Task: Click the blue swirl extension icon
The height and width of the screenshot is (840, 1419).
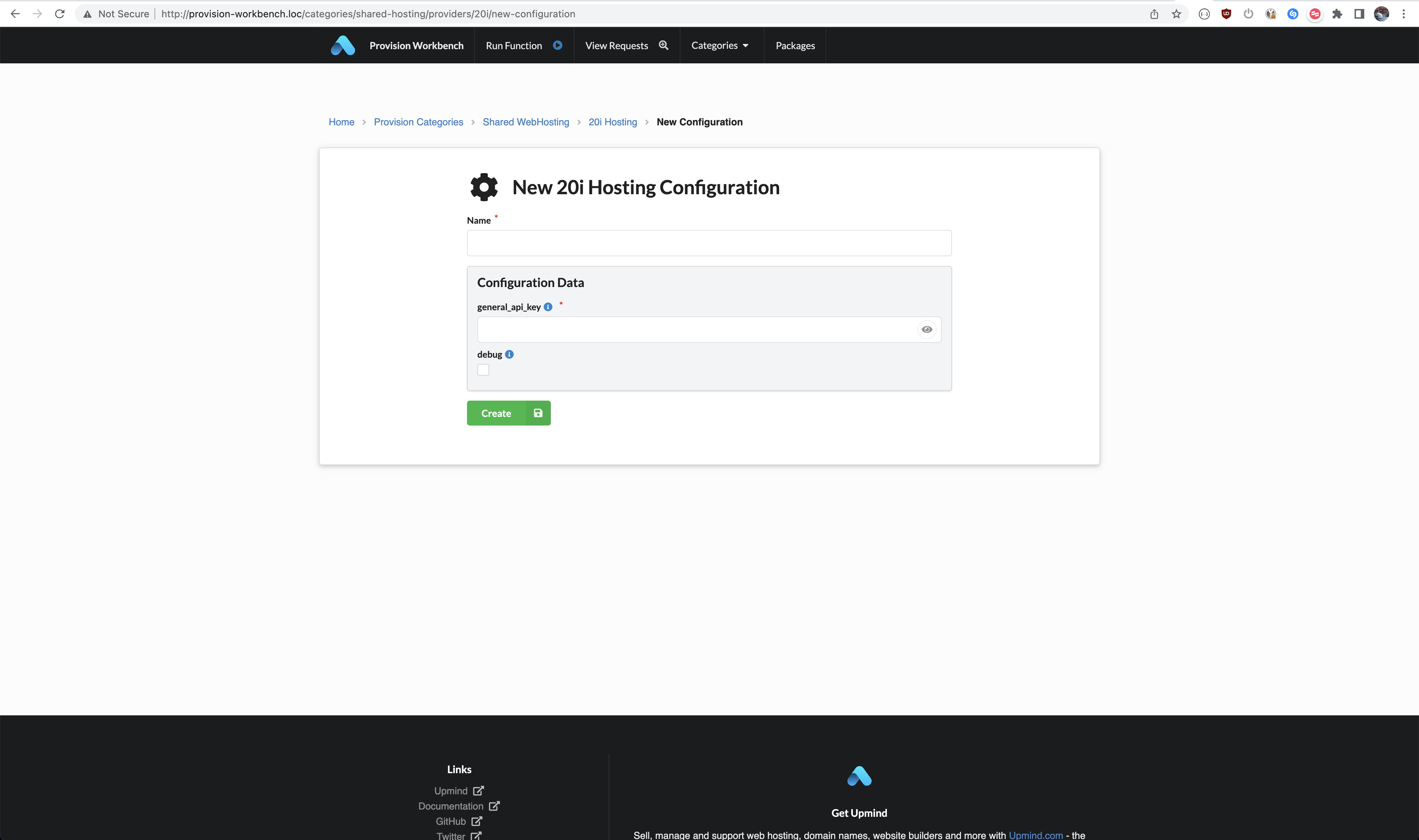Action: (x=1293, y=14)
